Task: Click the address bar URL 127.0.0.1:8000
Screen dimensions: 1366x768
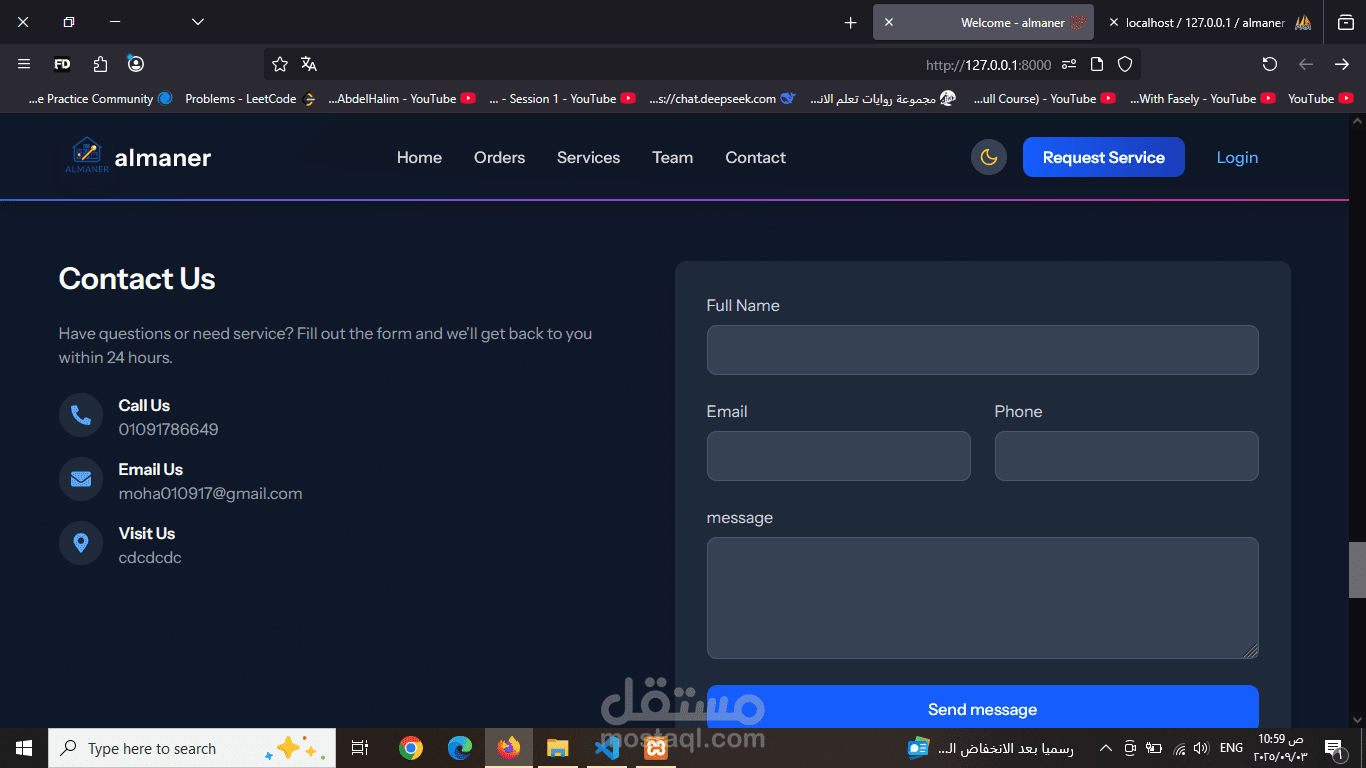Action: pos(988,64)
